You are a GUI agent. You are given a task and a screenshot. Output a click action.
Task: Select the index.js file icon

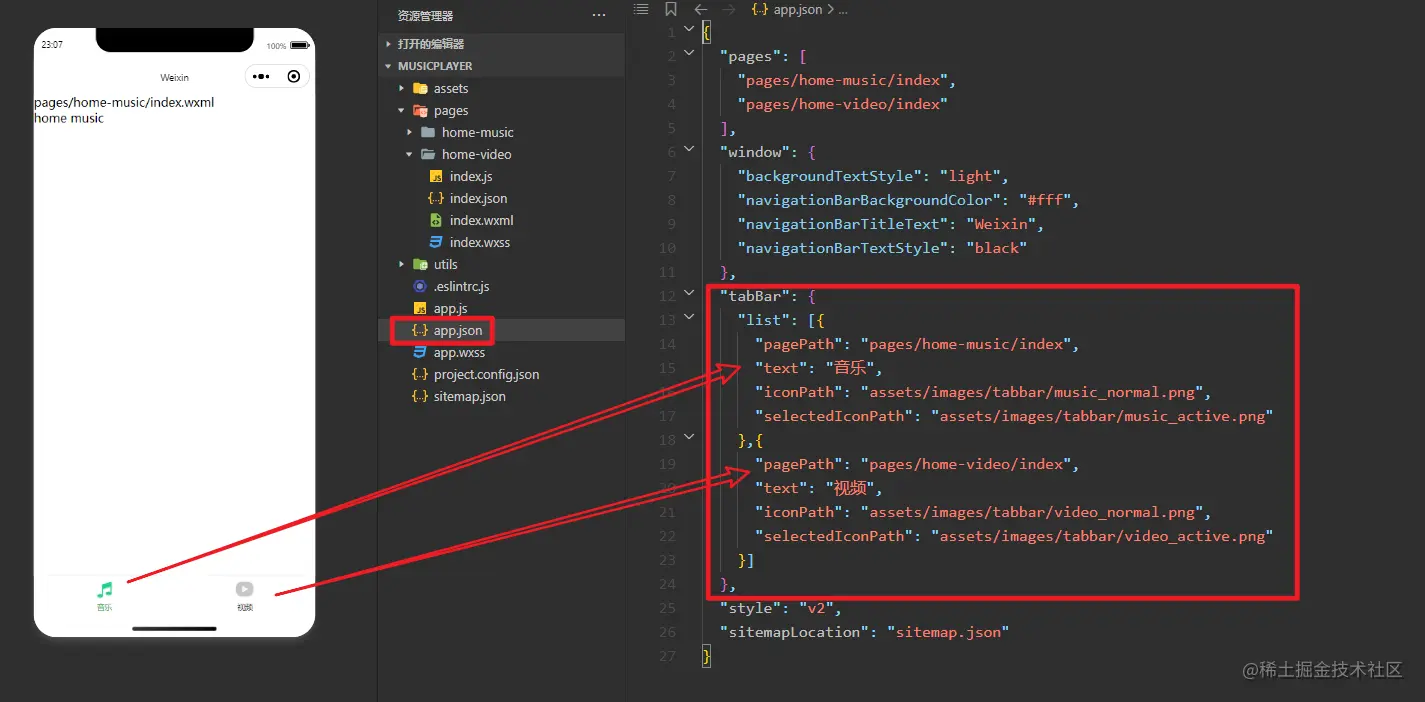pos(436,176)
